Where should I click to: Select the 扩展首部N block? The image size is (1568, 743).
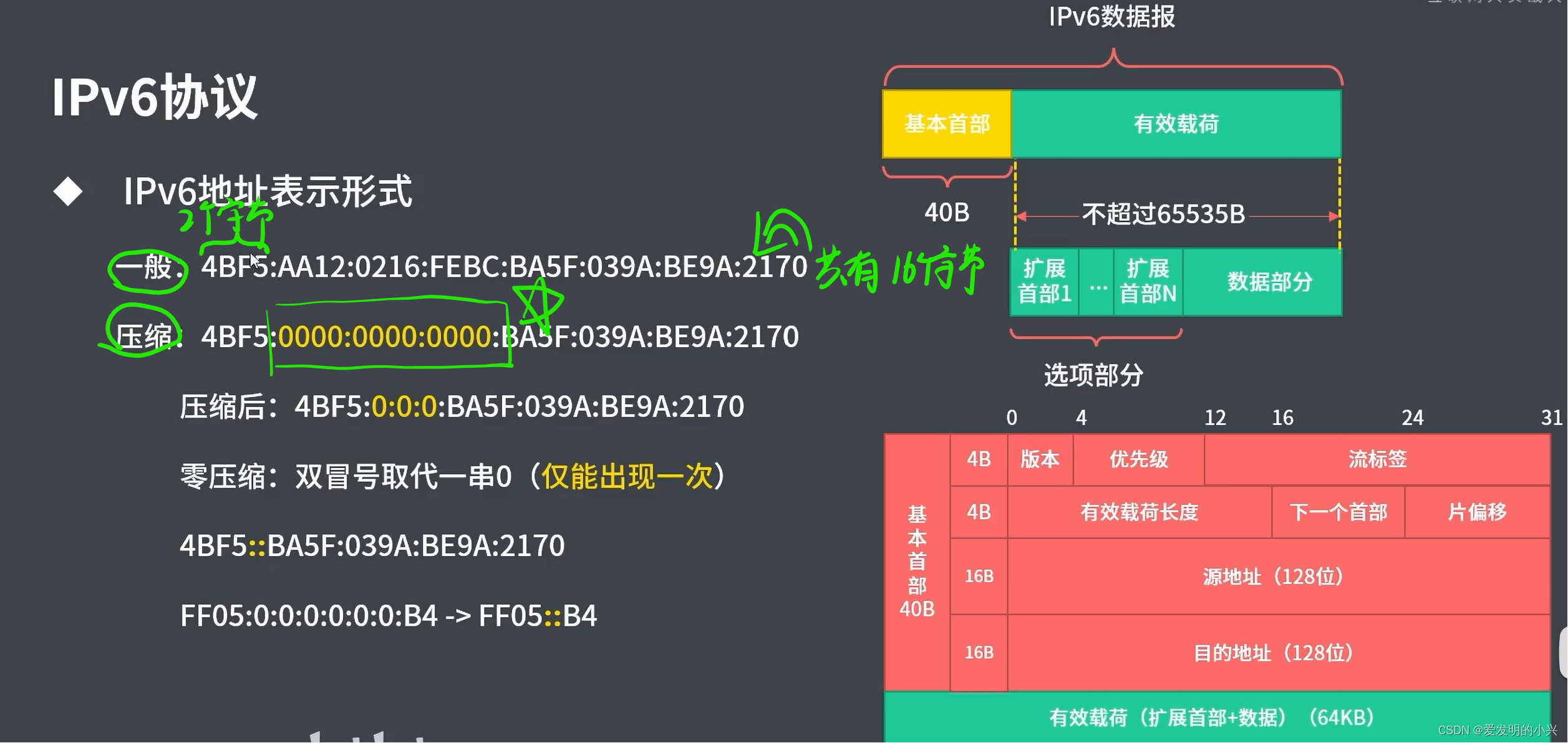[1148, 282]
